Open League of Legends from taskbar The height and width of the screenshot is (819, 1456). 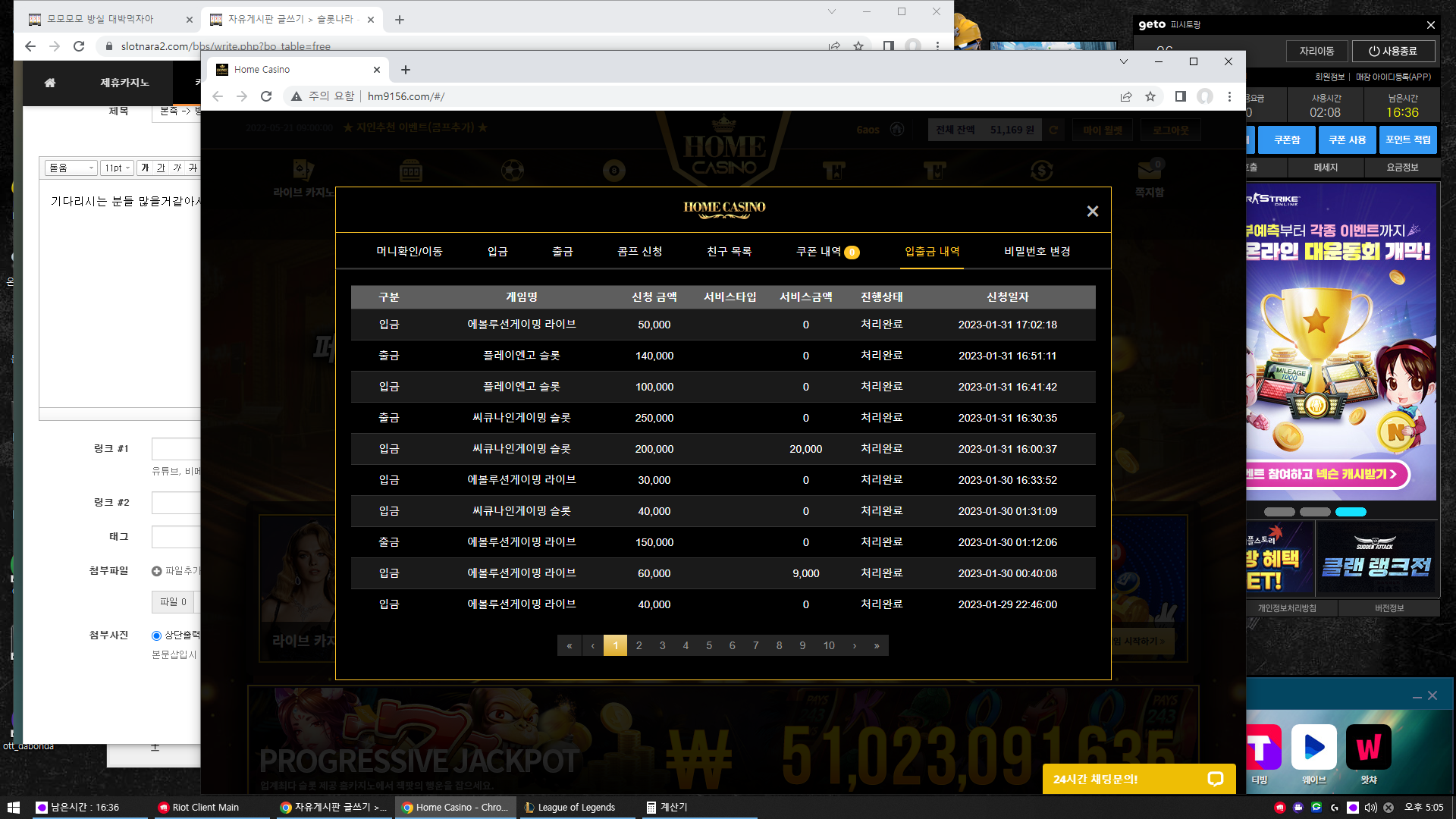point(576,808)
